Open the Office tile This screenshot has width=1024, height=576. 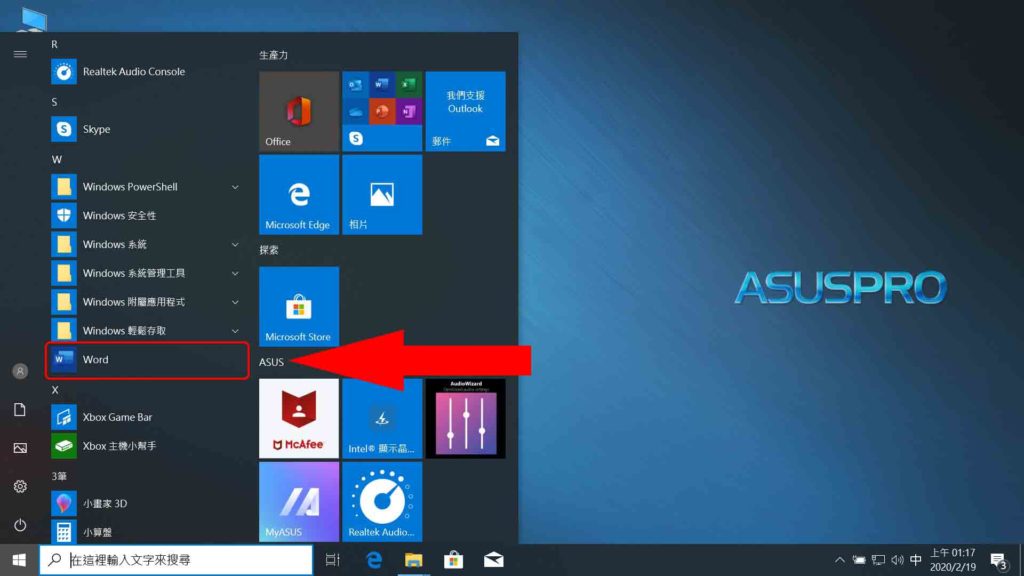(x=298, y=111)
